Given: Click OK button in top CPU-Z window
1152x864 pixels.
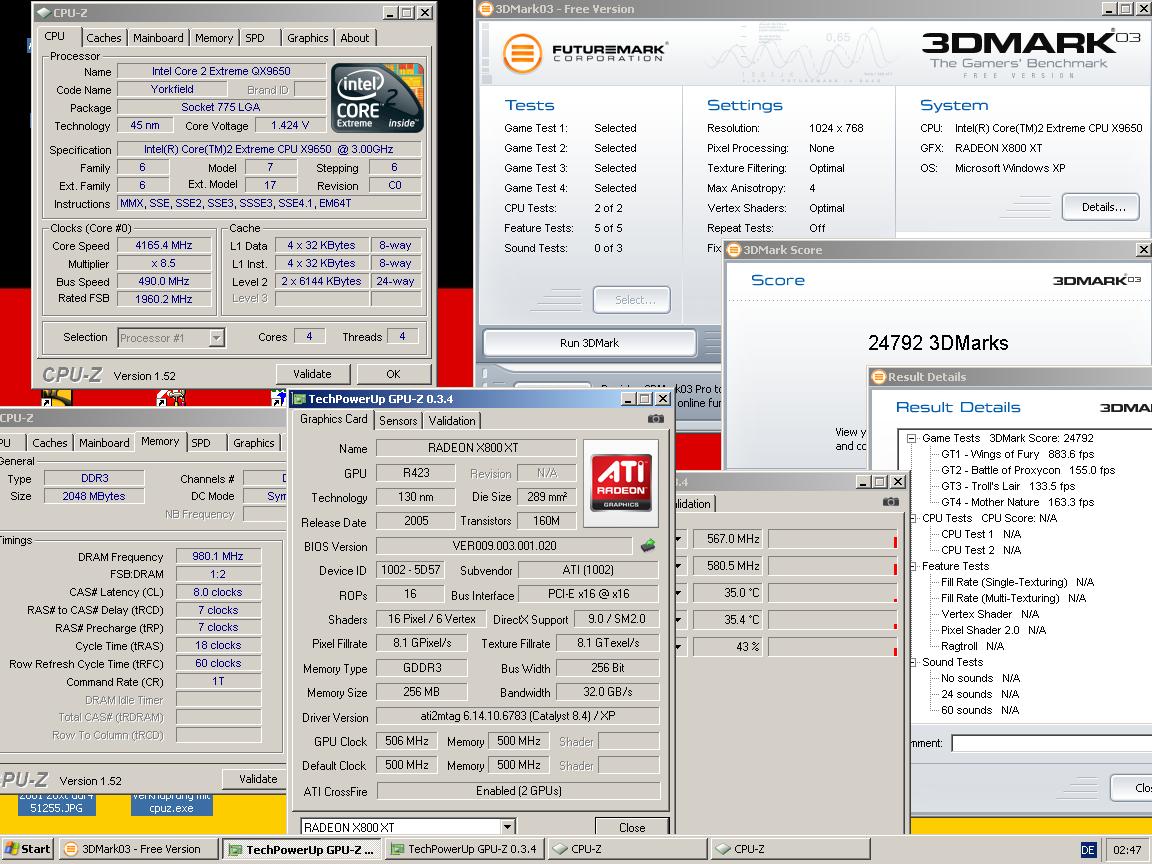Looking at the screenshot, I should point(394,374).
